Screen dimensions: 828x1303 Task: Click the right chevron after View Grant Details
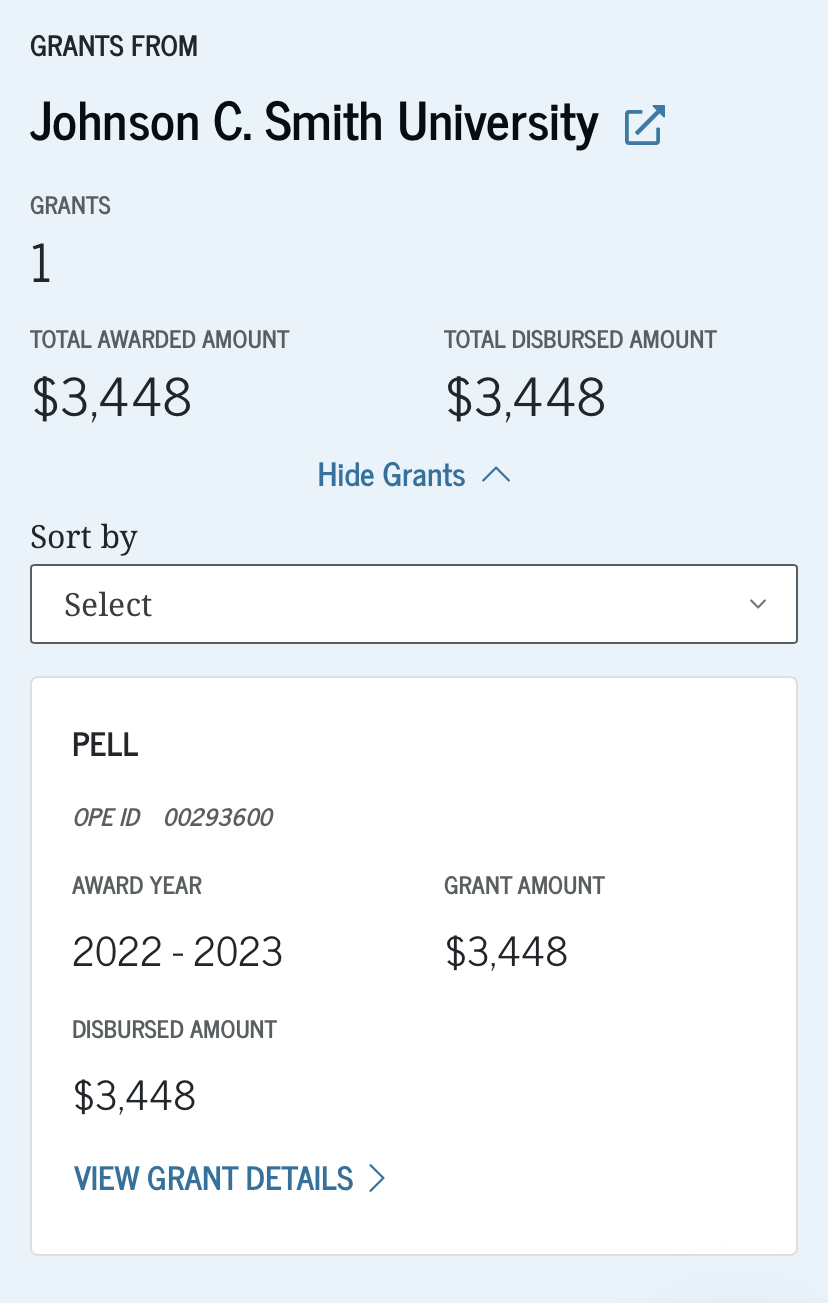pos(377,1179)
